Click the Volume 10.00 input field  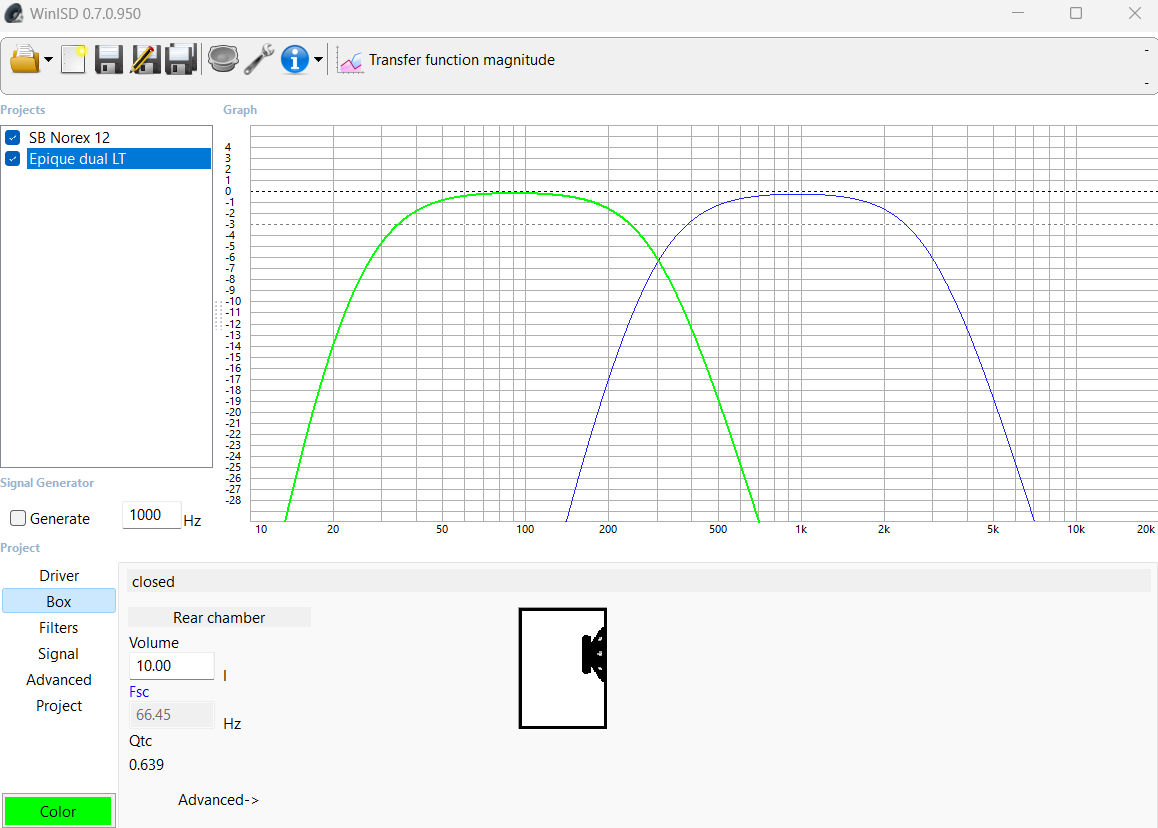(x=171, y=666)
